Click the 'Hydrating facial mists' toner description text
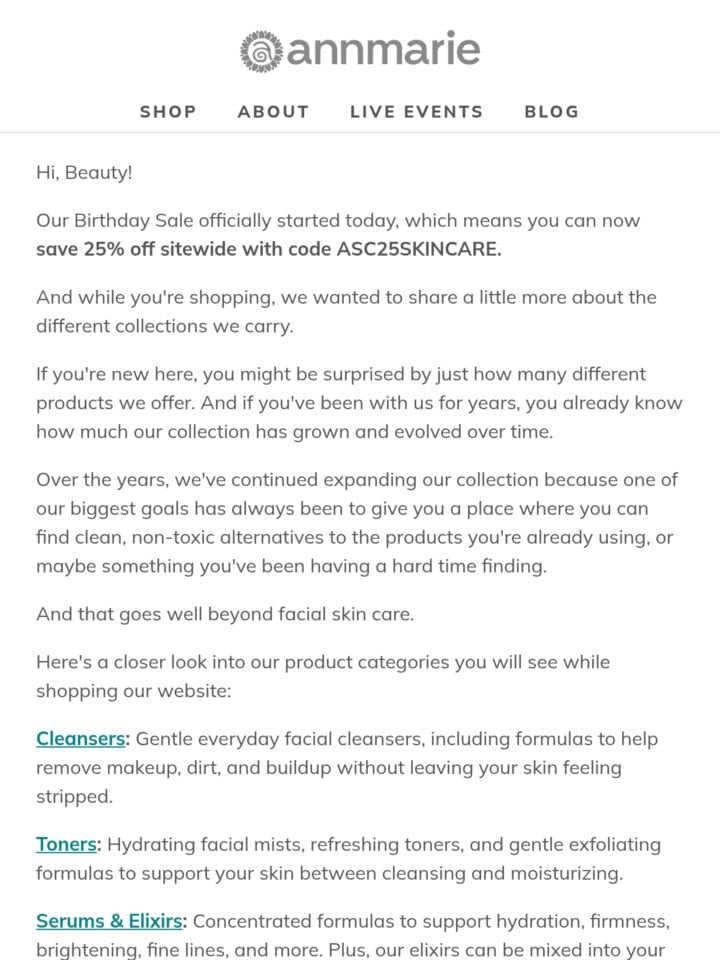Image resolution: width=720 pixels, height=960 pixels. pos(348,859)
